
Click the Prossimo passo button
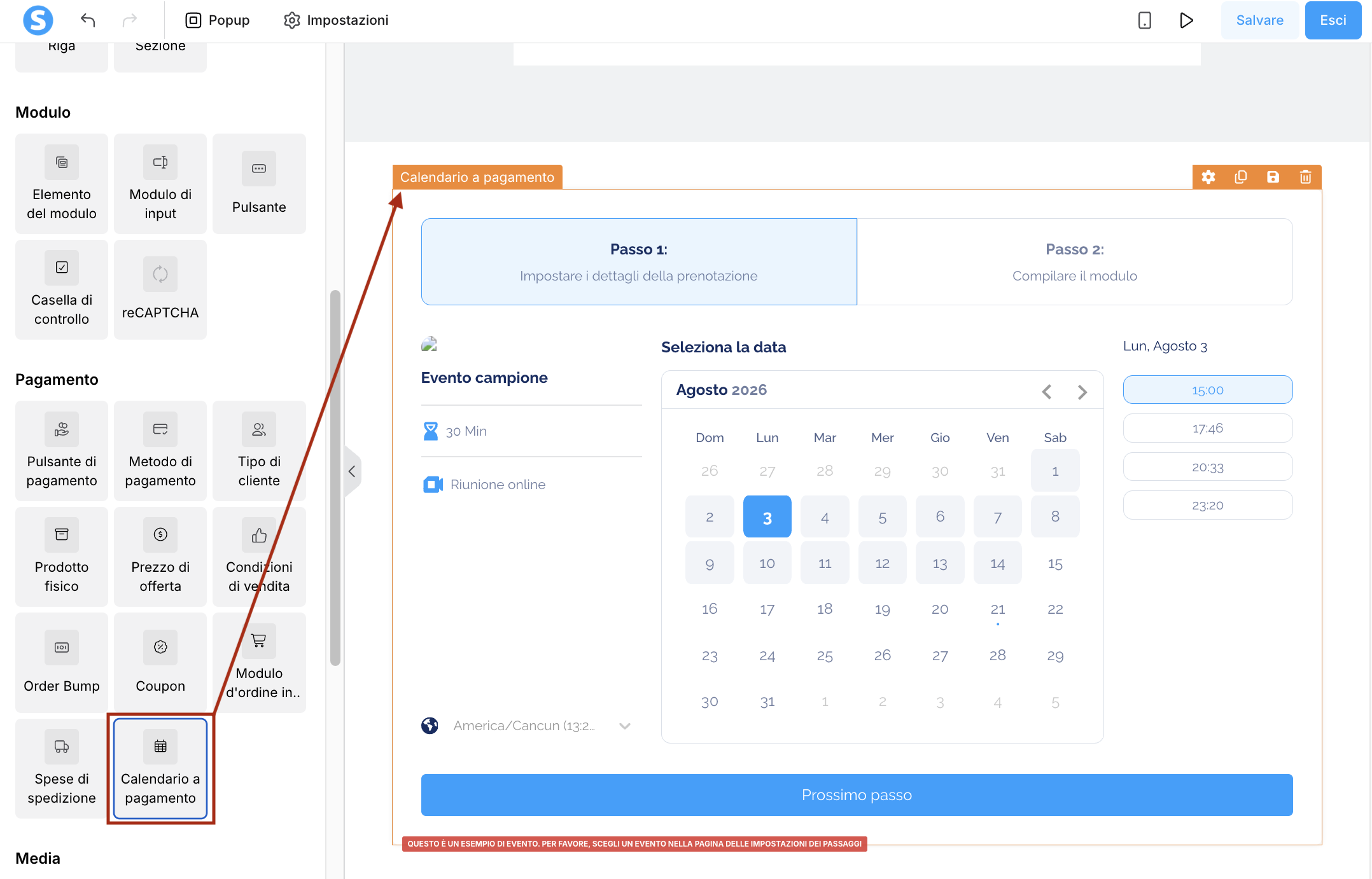[x=857, y=795]
